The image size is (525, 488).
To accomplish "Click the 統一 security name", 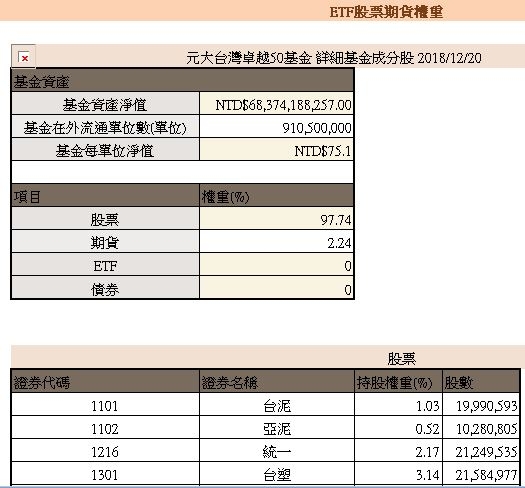I will [x=277, y=452].
